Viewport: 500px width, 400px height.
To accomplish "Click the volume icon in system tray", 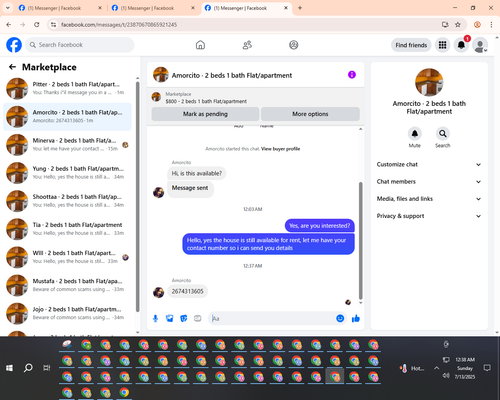I will 446,376.
